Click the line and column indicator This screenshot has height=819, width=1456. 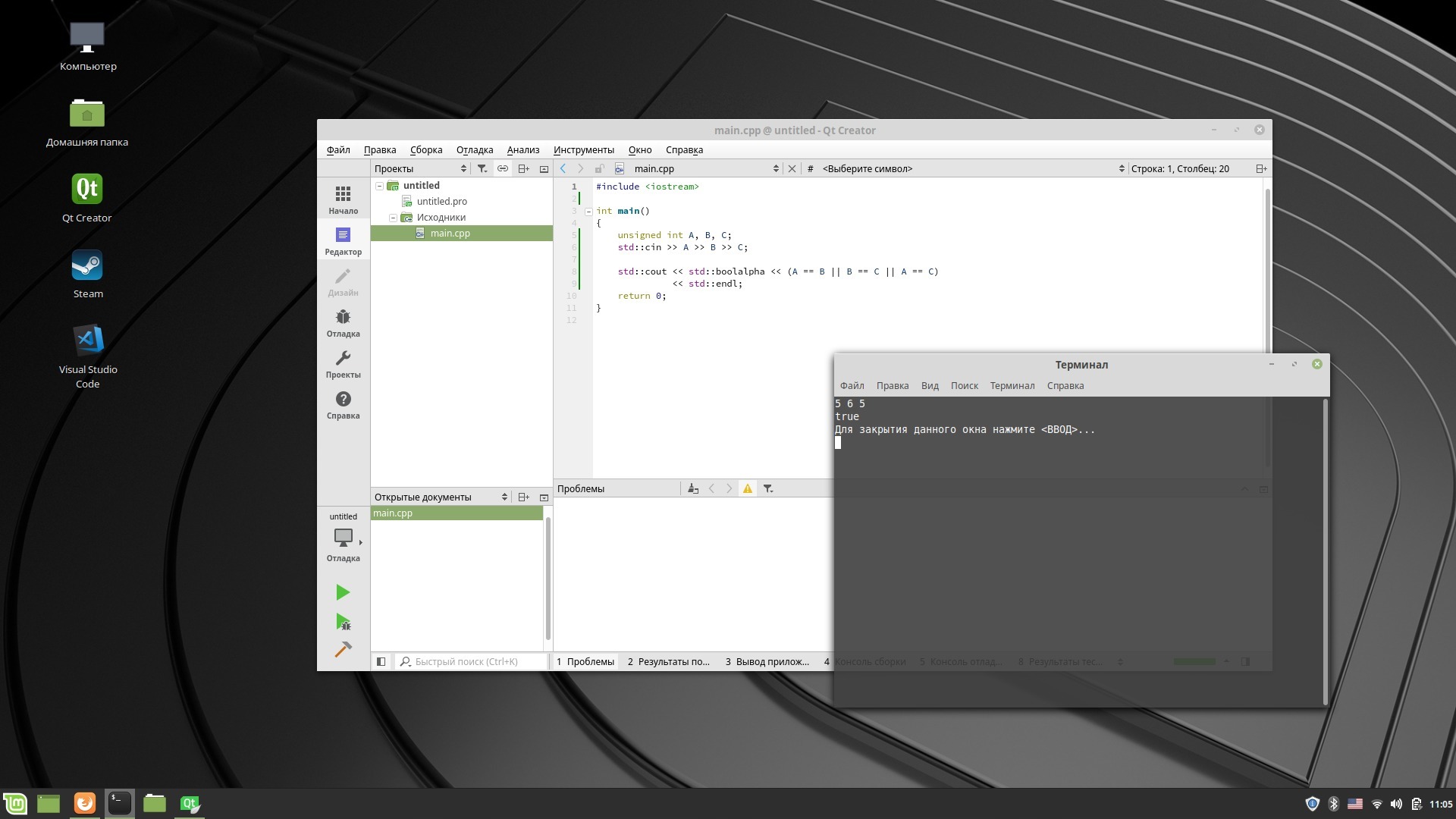click(1180, 168)
